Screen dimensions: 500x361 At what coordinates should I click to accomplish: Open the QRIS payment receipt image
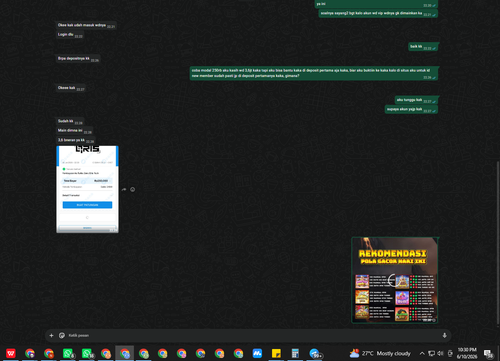pyautogui.click(x=87, y=189)
